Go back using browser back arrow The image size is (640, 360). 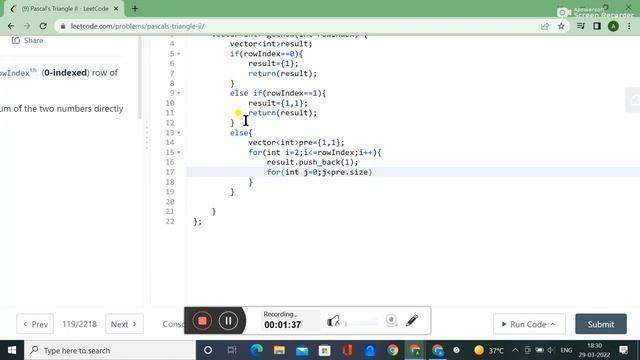(11, 26)
